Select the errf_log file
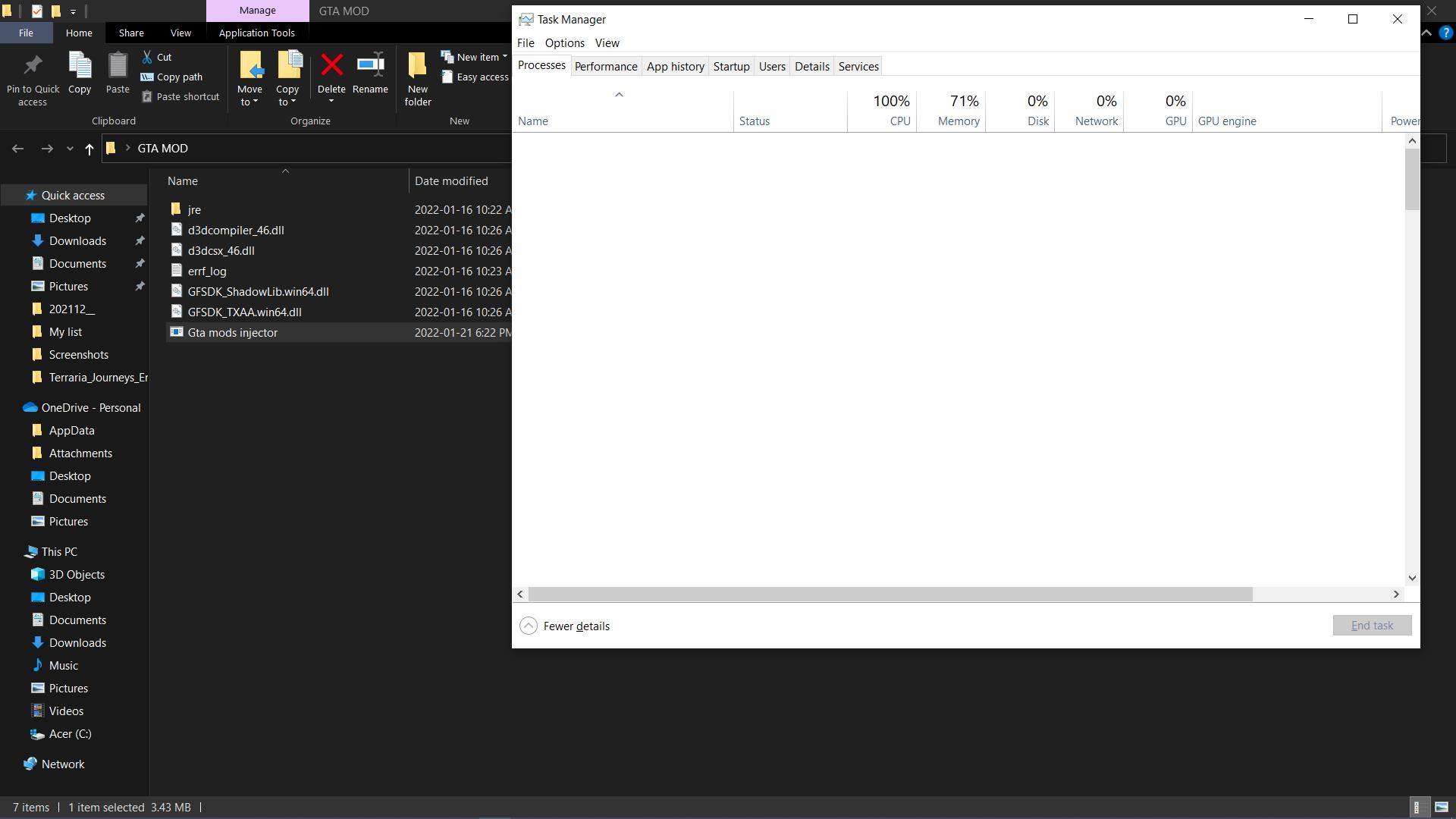 (207, 271)
